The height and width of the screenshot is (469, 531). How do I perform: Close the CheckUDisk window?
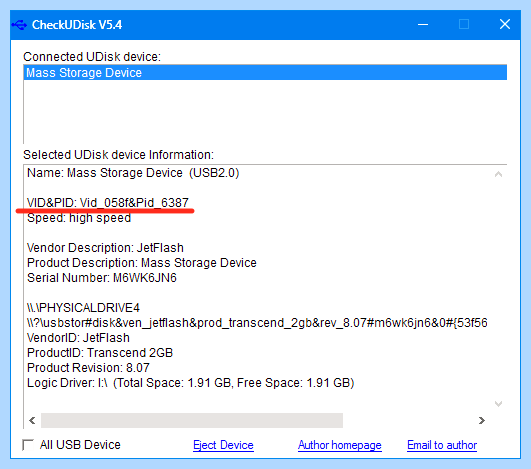(505, 24)
